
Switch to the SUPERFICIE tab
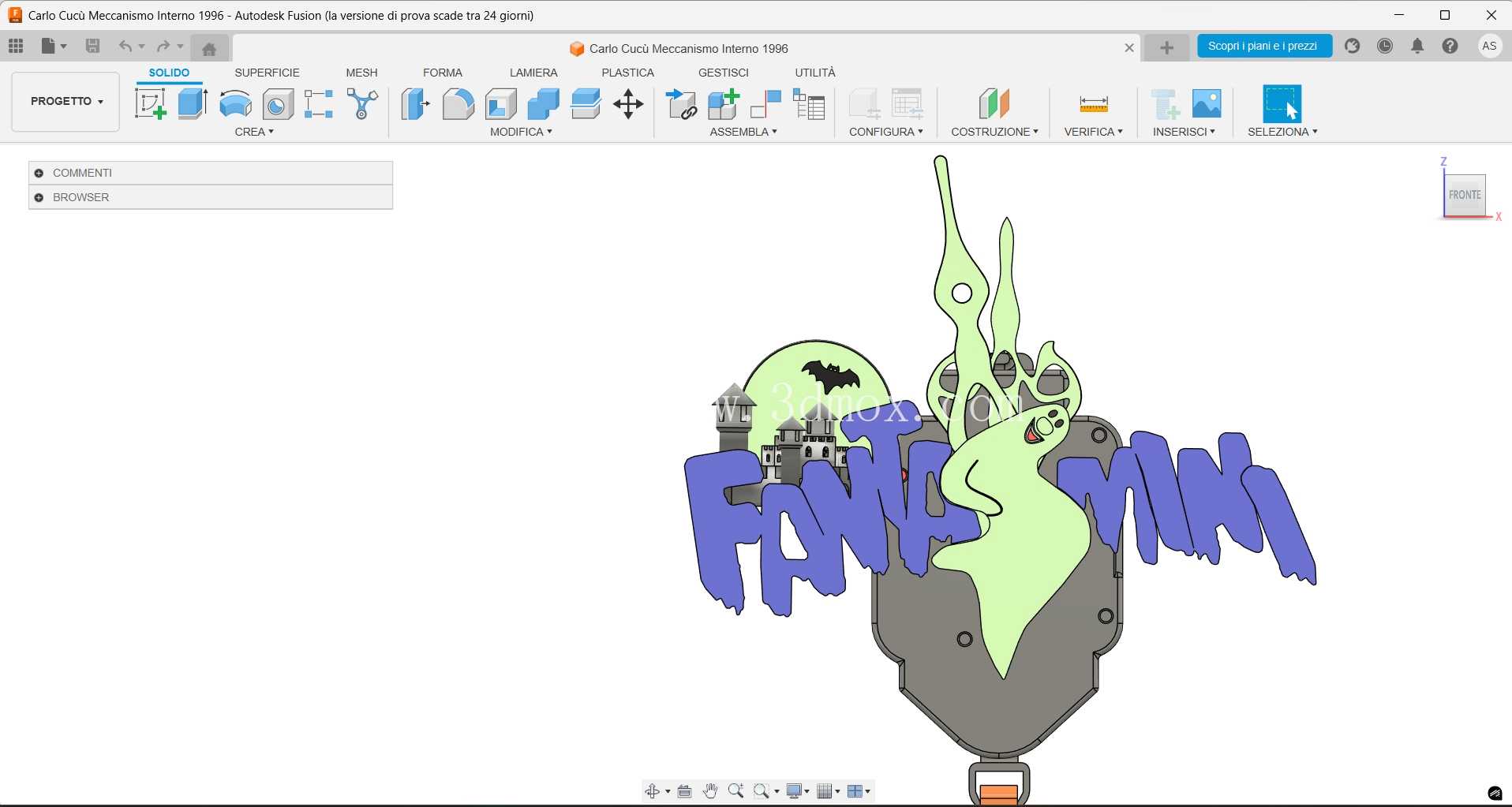point(267,73)
